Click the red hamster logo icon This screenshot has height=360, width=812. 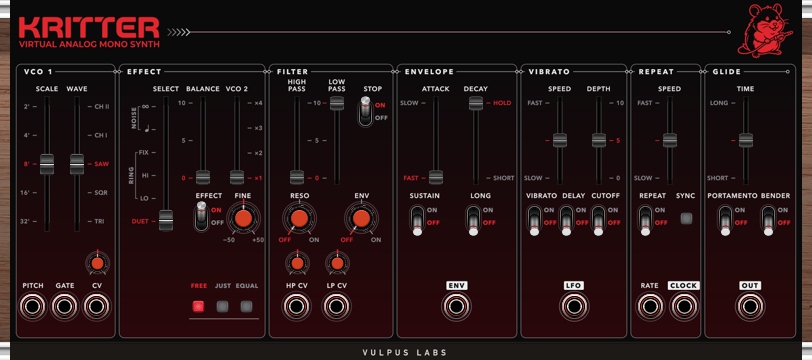tap(764, 31)
